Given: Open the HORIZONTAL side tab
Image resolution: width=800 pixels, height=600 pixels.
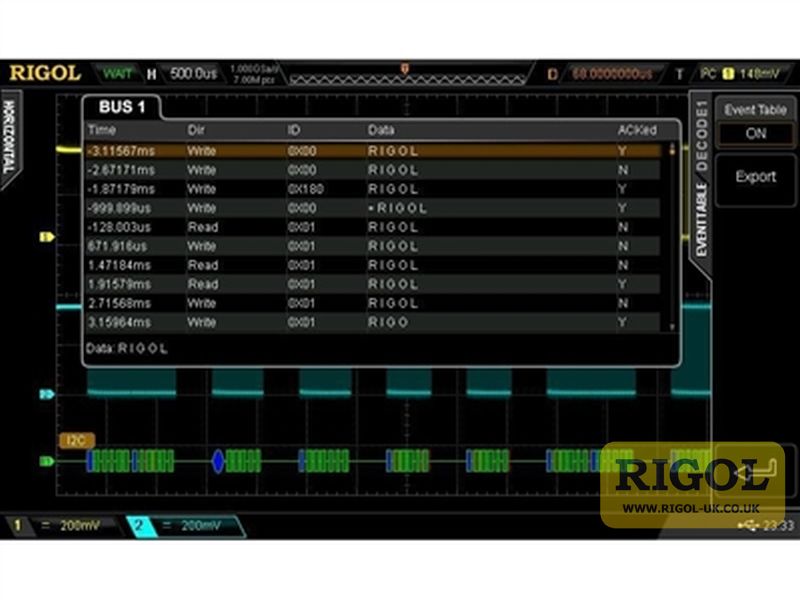Looking at the screenshot, I should point(10,137).
